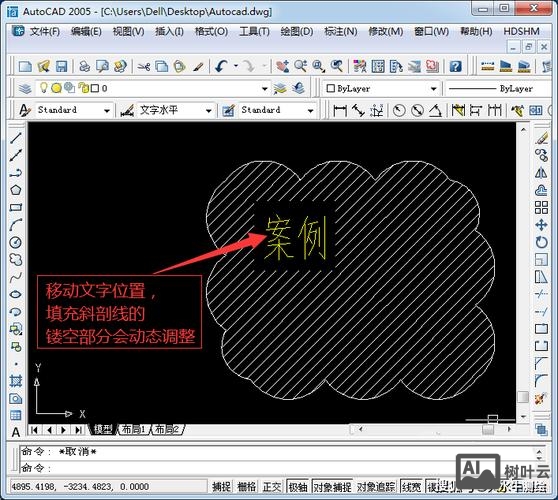Expand the undo history dropdown arrow

pos(236,66)
